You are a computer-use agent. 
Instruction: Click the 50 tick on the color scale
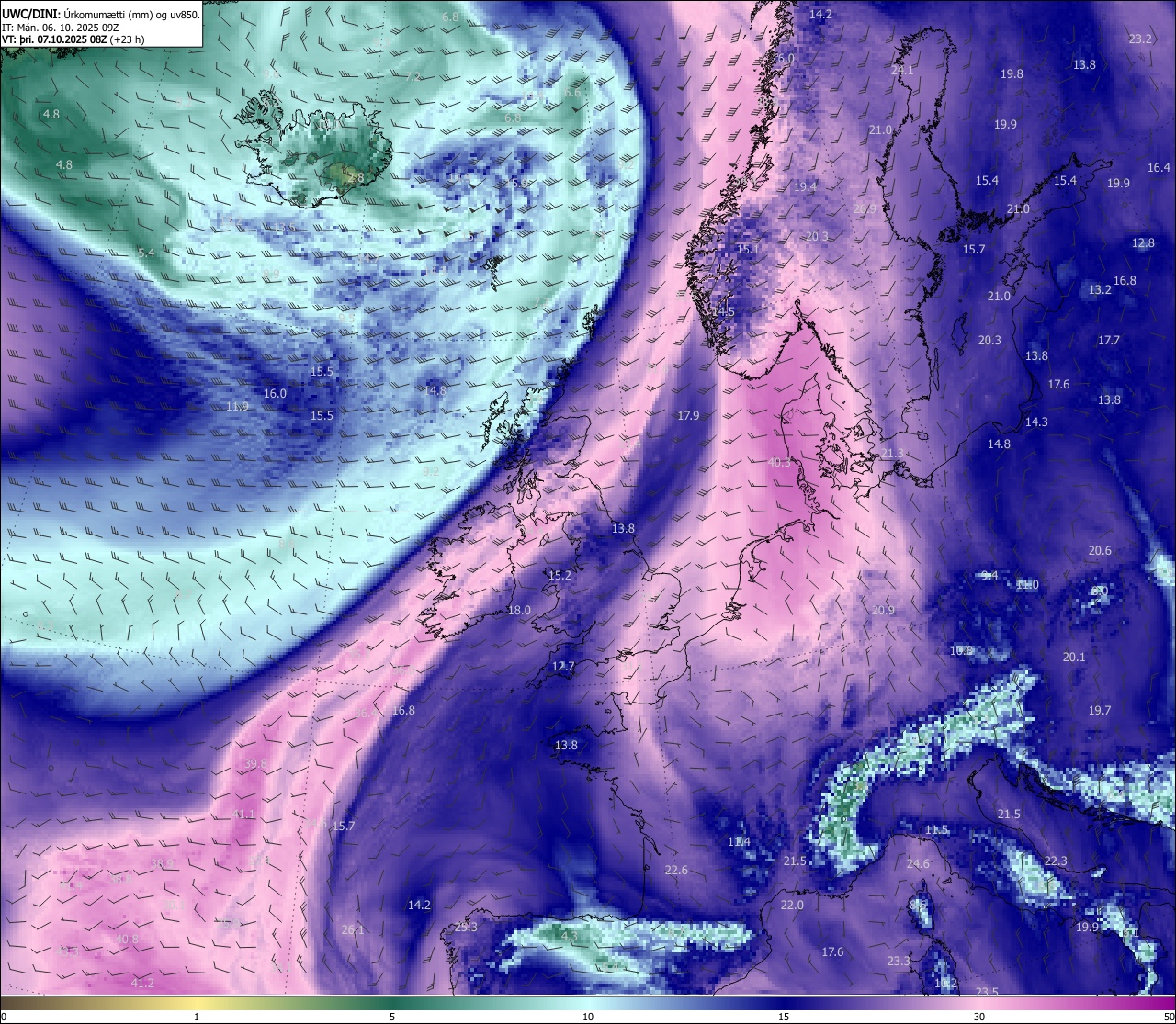click(1168, 1017)
